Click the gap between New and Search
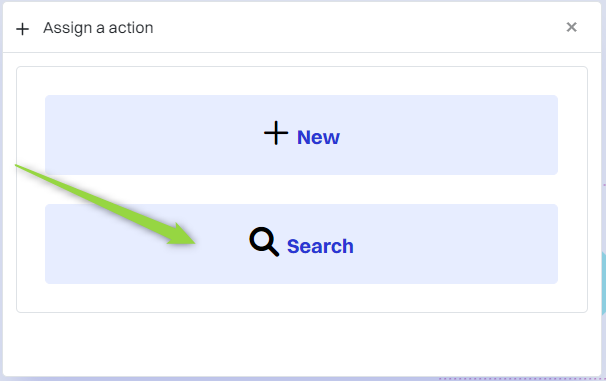 coord(301,189)
